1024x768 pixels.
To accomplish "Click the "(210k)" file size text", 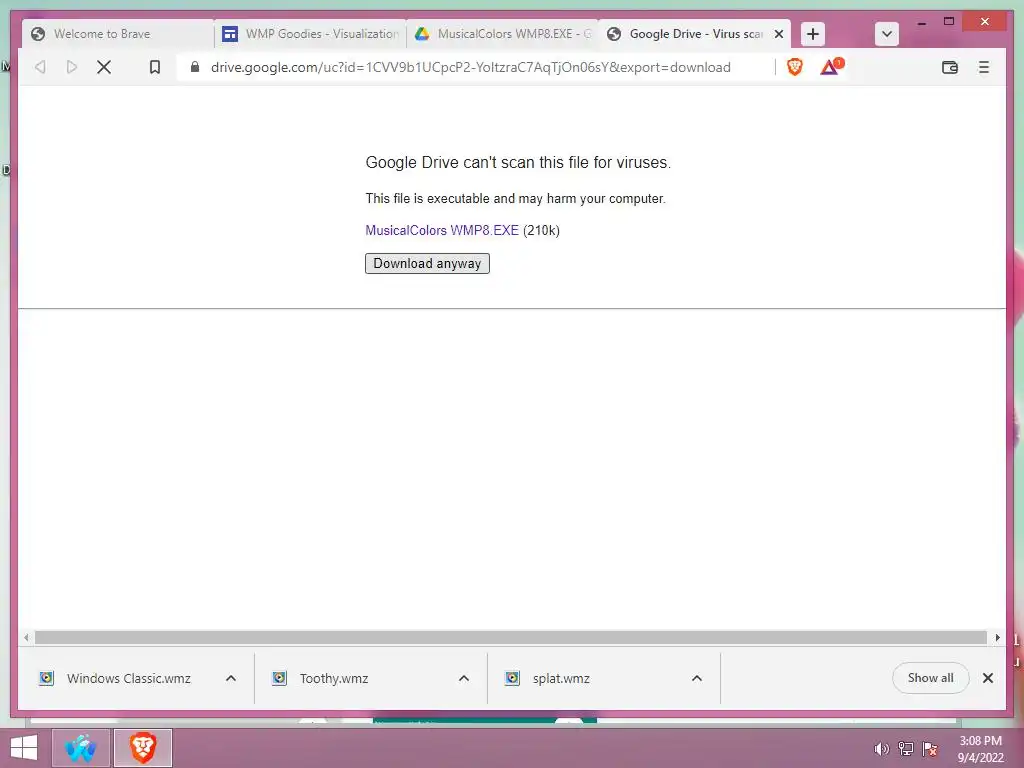I will pyautogui.click(x=541, y=230).
